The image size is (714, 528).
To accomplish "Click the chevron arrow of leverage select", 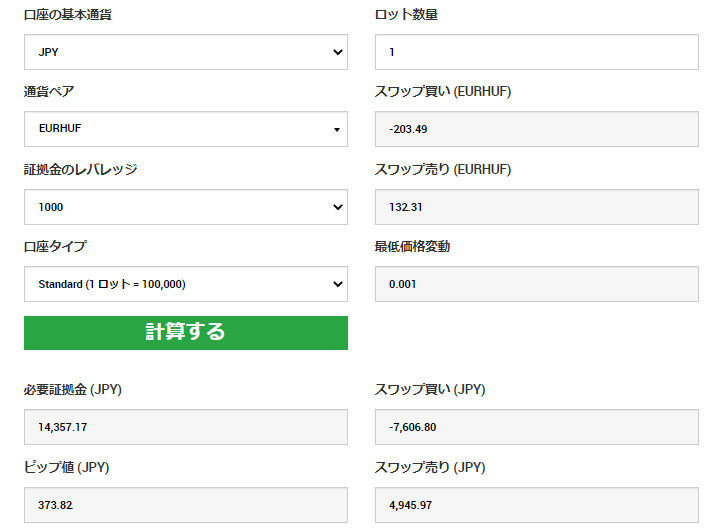I will pyautogui.click(x=337, y=207).
